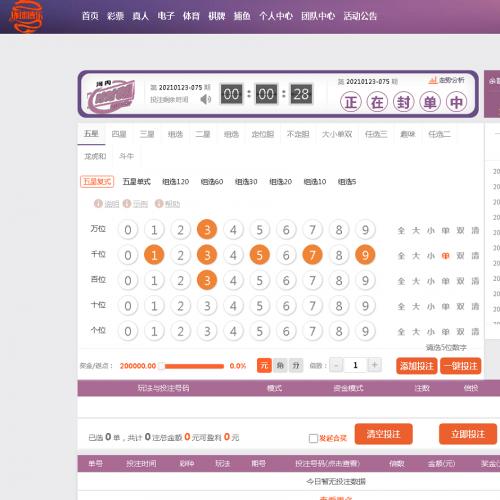Open the trend analysis chart icon
The height and width of the screenshot is (500, 500).
point(433,80)
